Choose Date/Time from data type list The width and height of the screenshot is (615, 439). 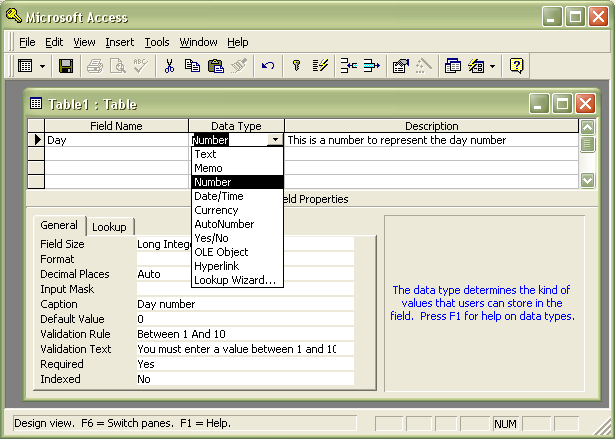237,196
